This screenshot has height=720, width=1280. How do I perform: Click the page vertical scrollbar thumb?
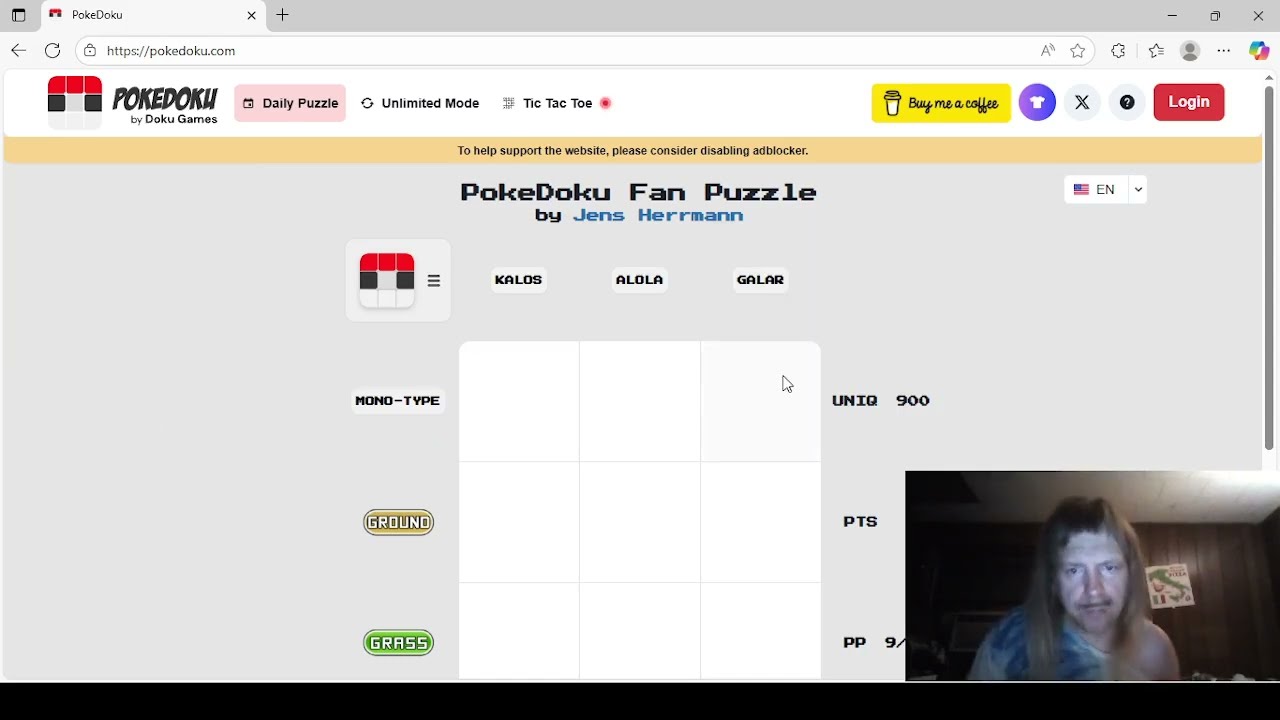[1270, 267]
